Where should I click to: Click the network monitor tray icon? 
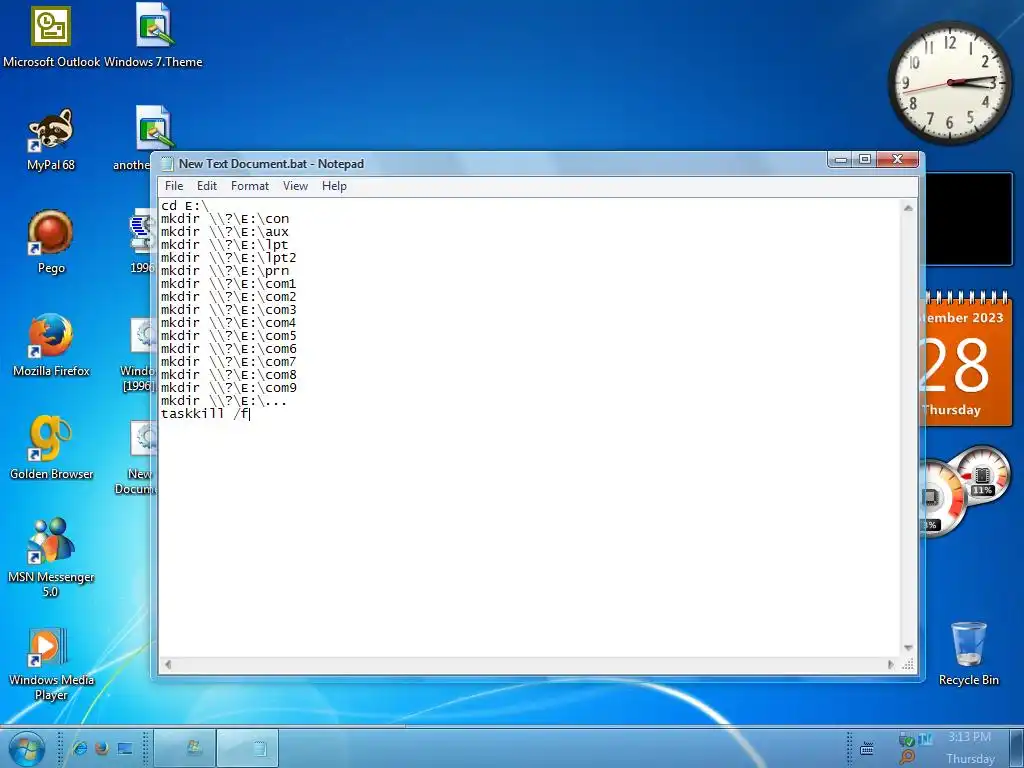coord(925,739)
